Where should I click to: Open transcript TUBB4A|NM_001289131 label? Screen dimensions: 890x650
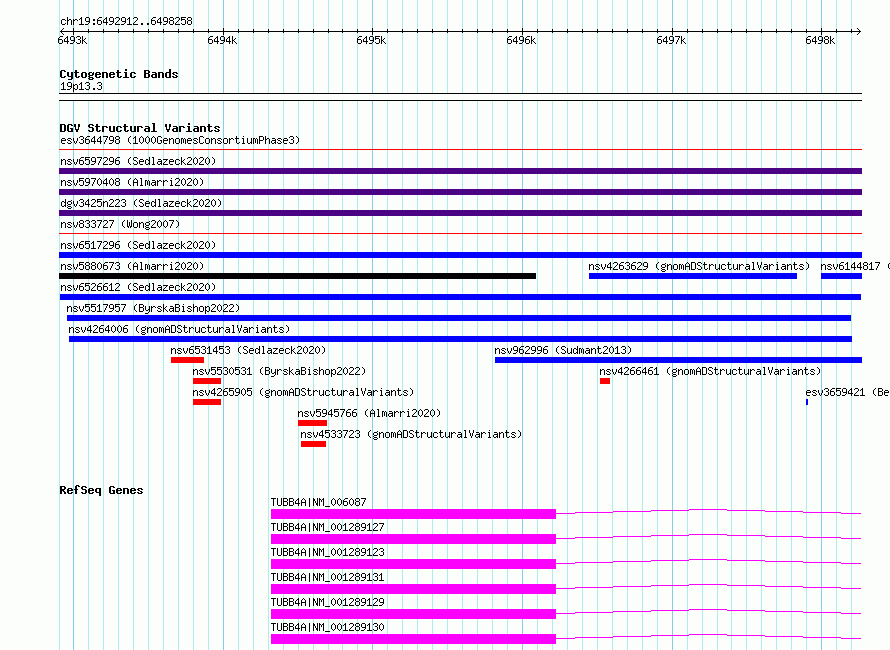[328, 577]
